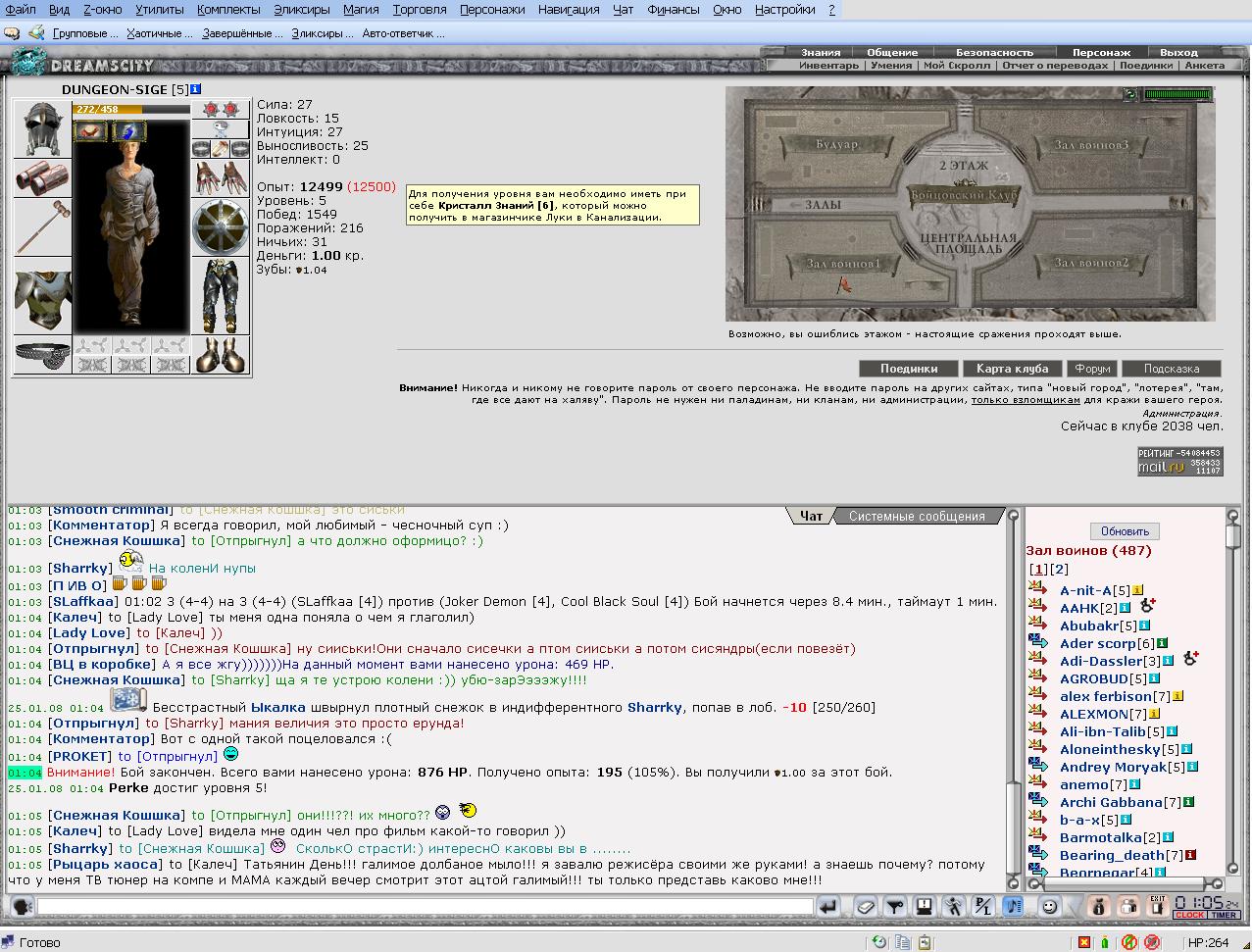The width and height of the screenshot is (1252, 952).
Task: Click the chat message input field
Action: pyautogui.click(x=426, y=907)
